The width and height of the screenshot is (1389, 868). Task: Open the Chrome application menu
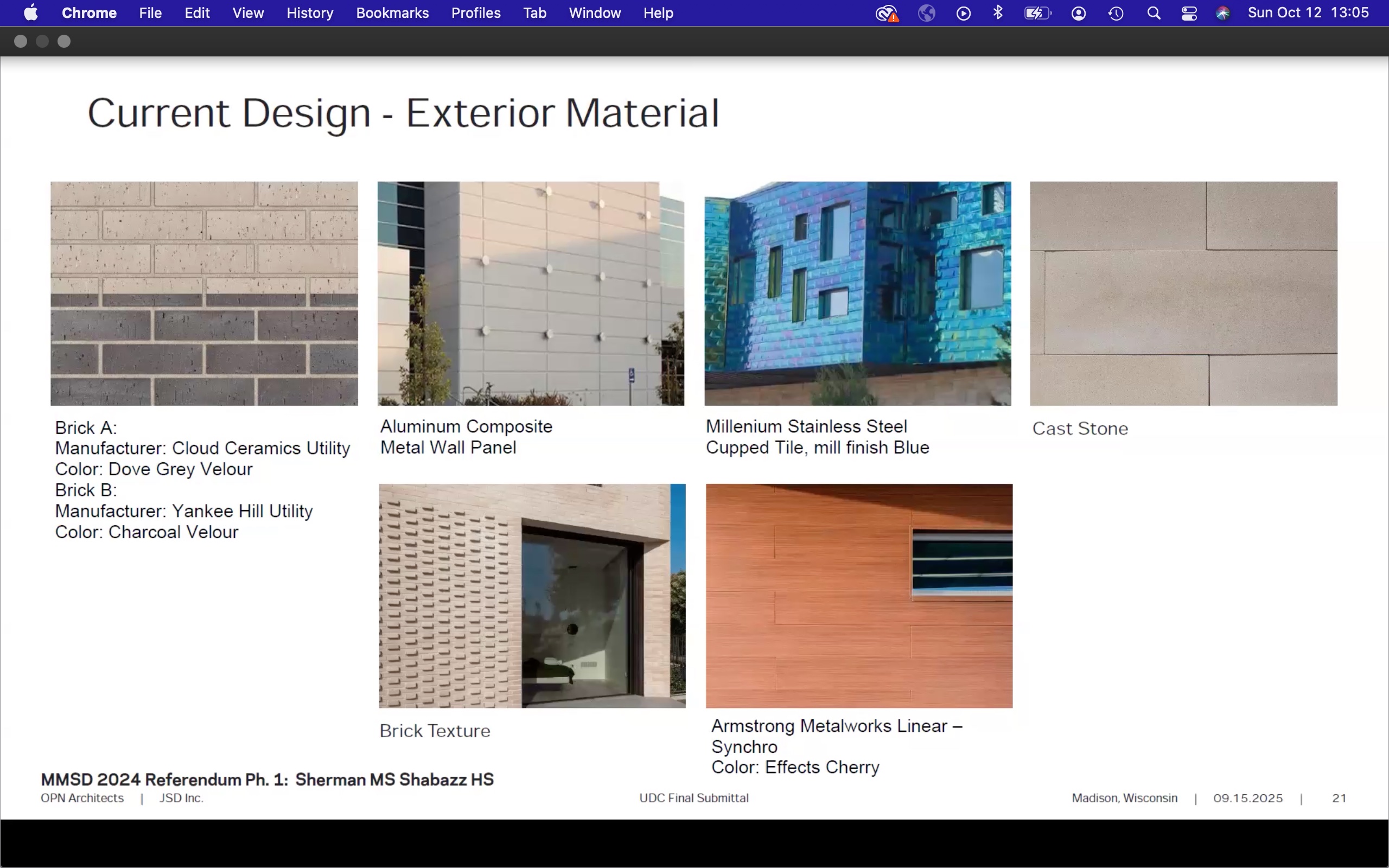89,12
